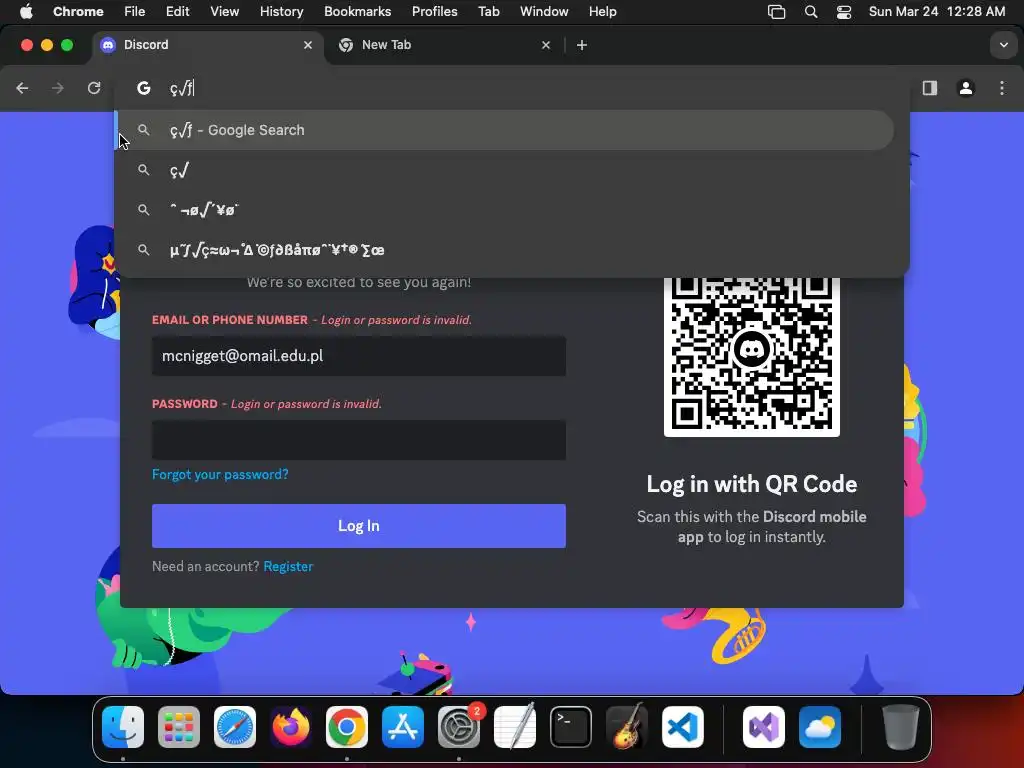The height and width of the screenshot is (768, 1024).
Task: Open the Window menu
Action: 544,12
